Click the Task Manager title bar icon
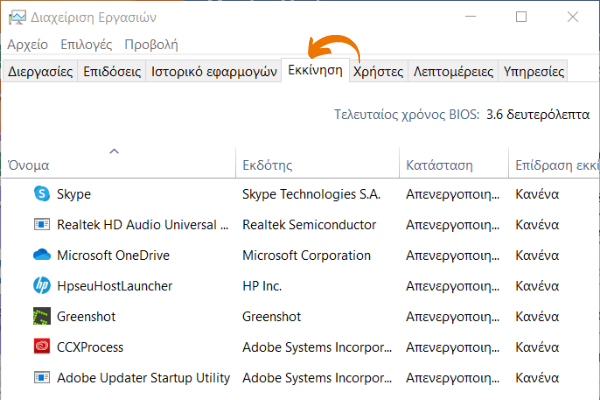This screenshot has height=400, width=600. point(17,17)
